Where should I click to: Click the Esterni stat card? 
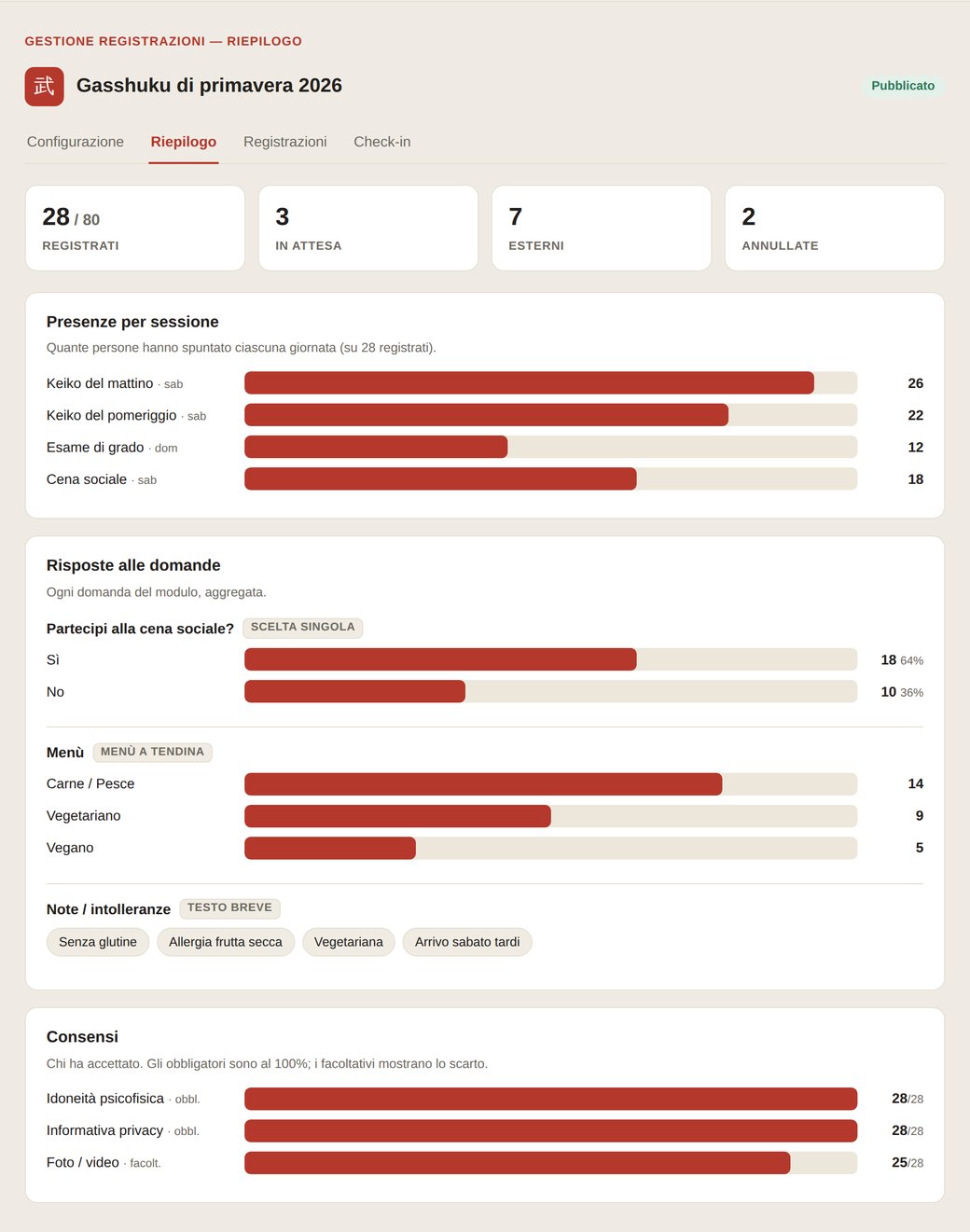tap(602, 228)
